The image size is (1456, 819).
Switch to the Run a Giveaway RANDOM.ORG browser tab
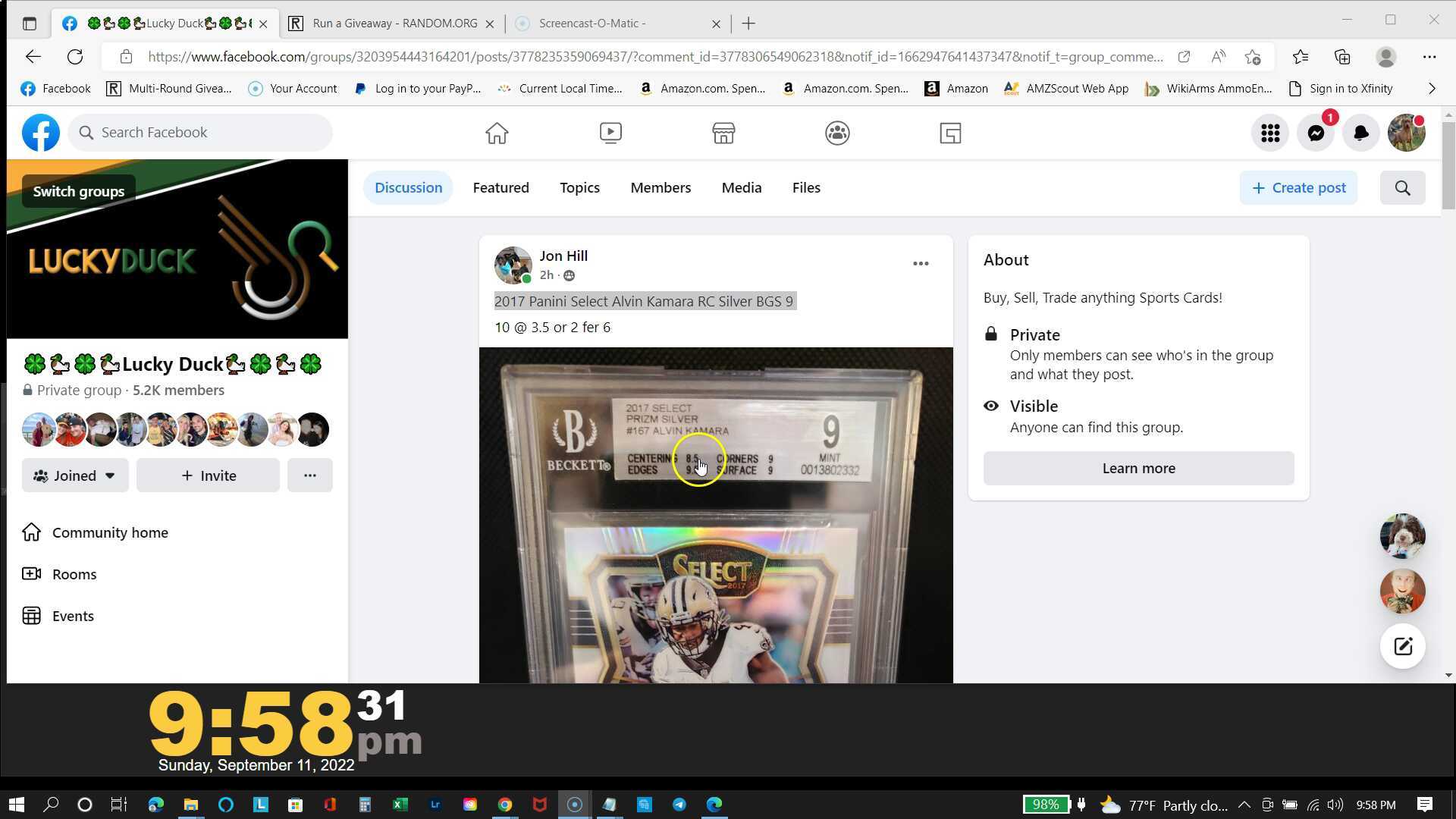tap(394, 24)
